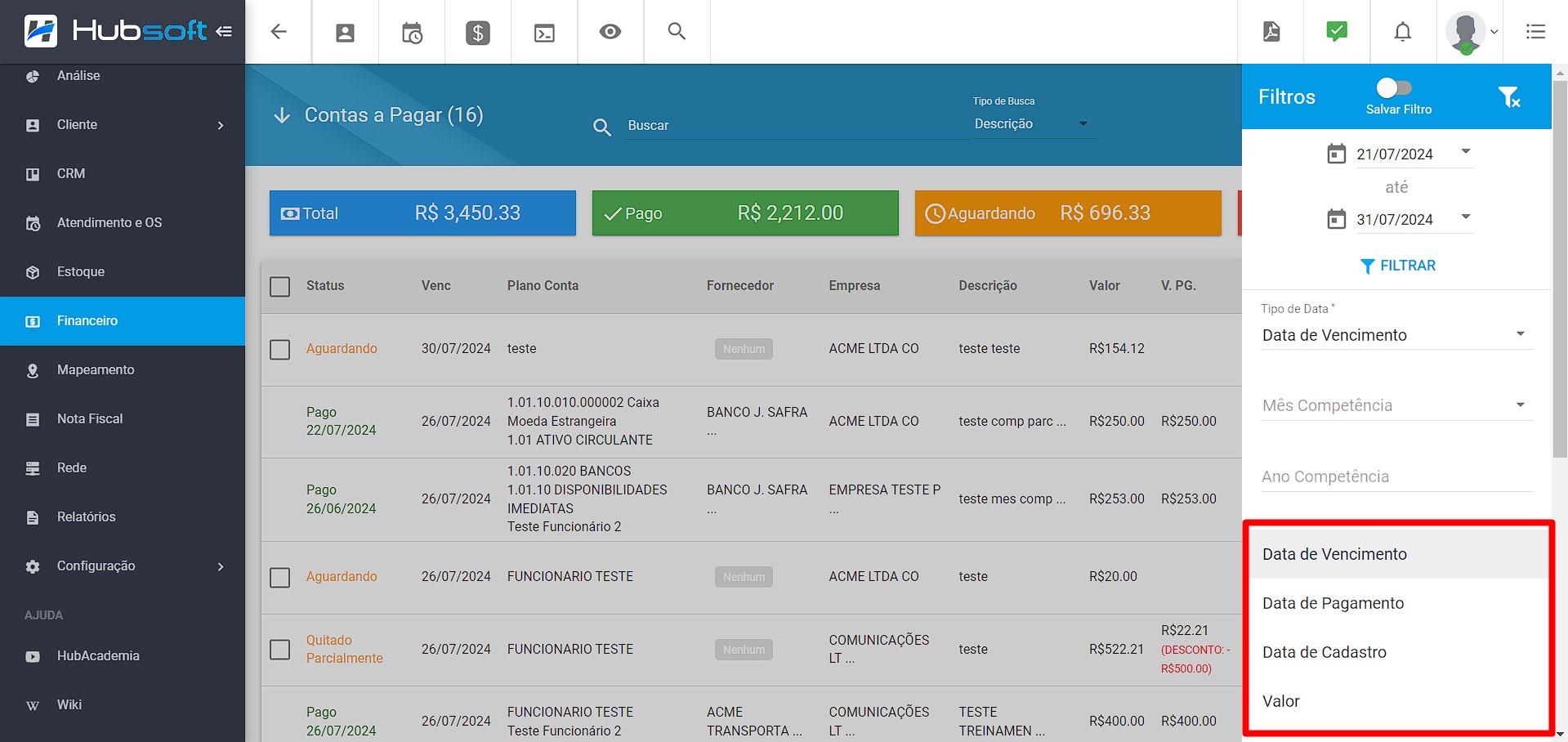This screenshot has width=1568, height=742.
Task: Open Atendimento e OS menu item
Action: coord(123,223)
